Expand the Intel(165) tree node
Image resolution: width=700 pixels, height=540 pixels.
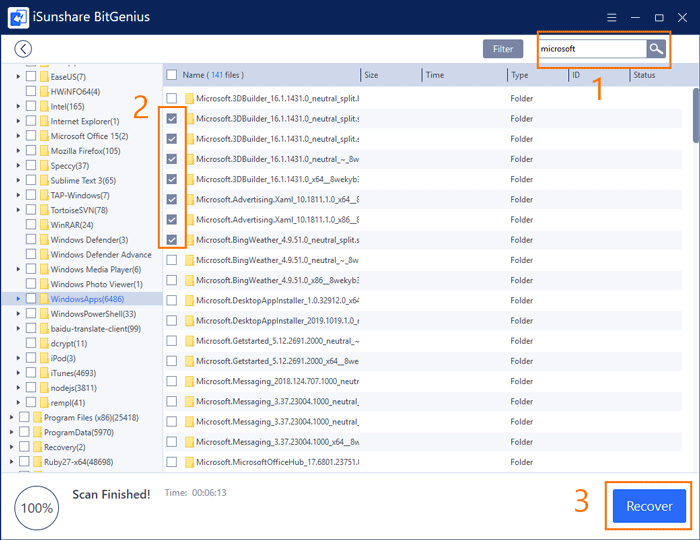pos(18,106)
